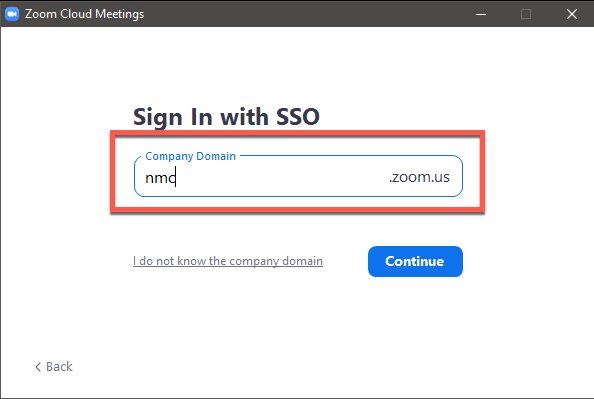The width and height of the screenshot is (594, 399).
Task: Close the Zoom Cloud Meetings window
Action: click(x=572, y=14)
